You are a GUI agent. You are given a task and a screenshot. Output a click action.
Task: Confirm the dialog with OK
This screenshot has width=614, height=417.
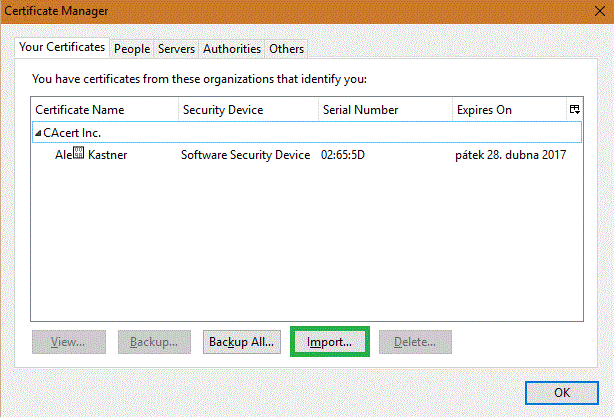pyautogui.click(x=561, y=392)
